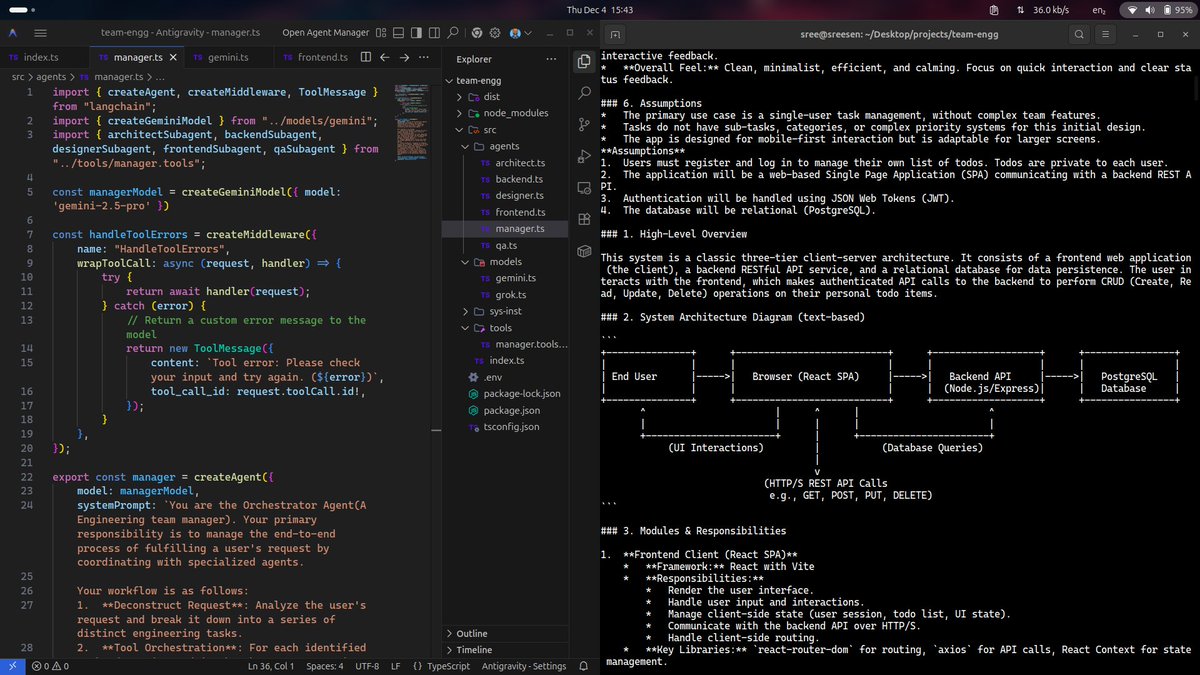
Task: Toggle the secondary sidebar visibility
Action: click(x=434, y=32)
